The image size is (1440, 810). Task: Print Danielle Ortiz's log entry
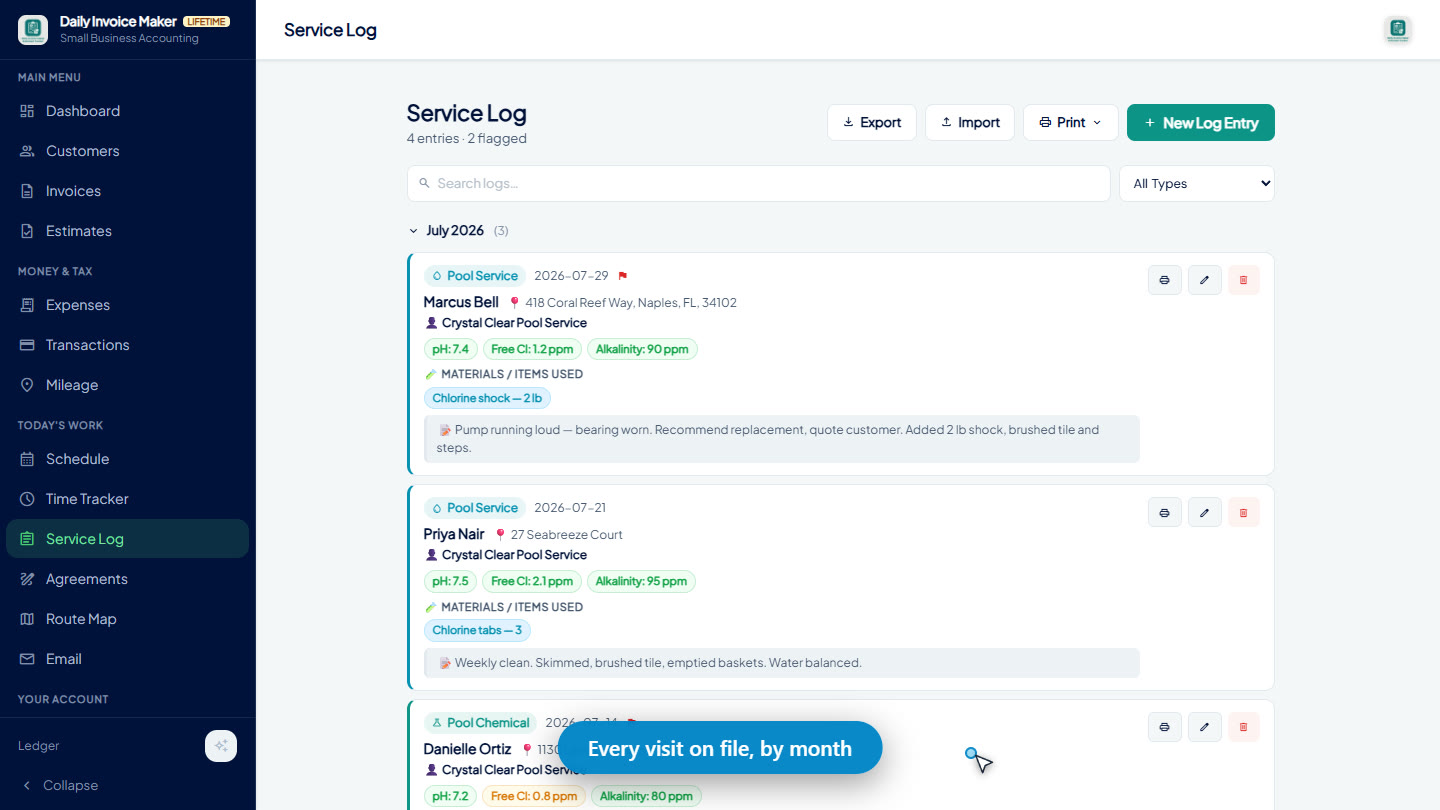[x=1165, y=727]
